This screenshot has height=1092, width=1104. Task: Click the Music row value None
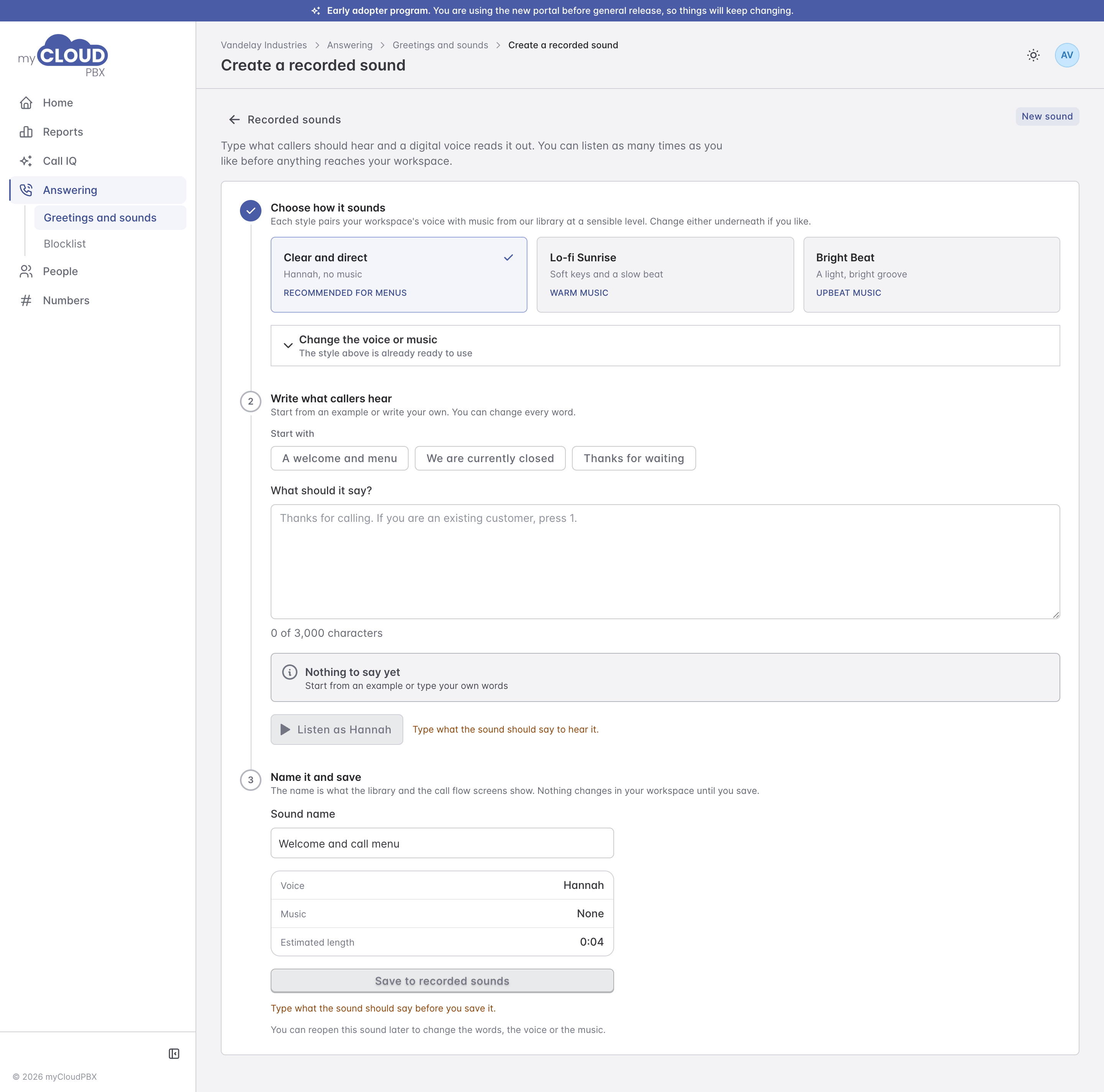coord(590,914)
